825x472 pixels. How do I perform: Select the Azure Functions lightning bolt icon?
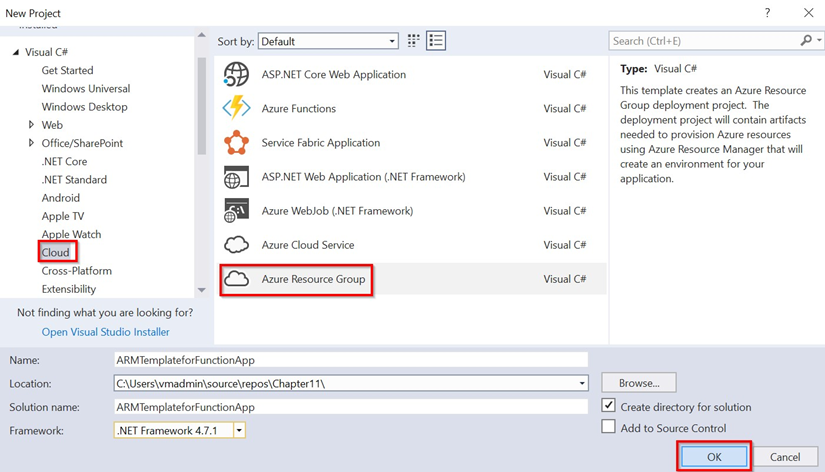coord(236,109)
